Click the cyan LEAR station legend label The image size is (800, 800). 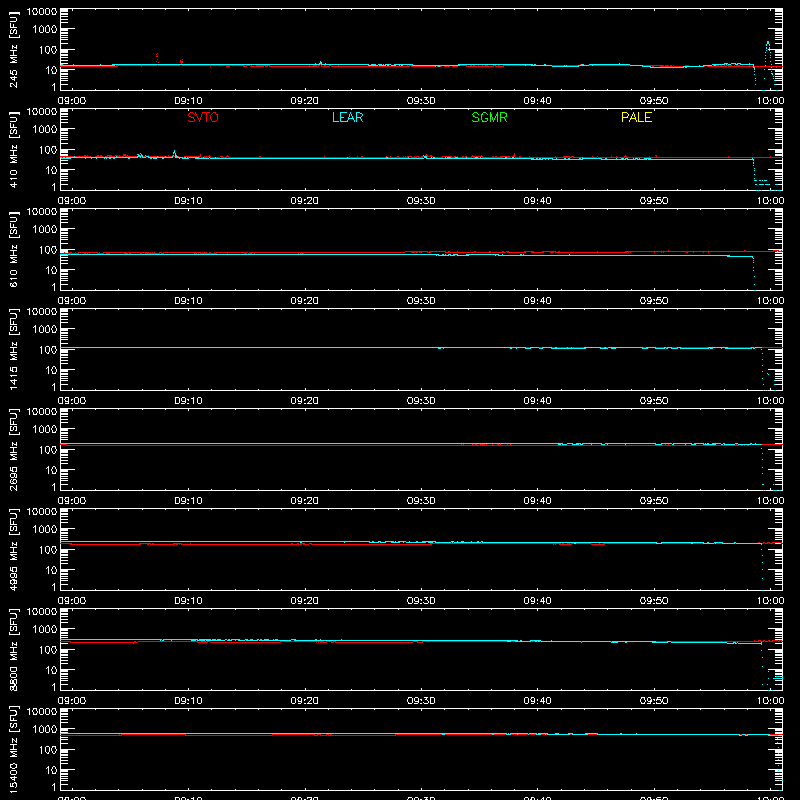[x=347, y=117]
